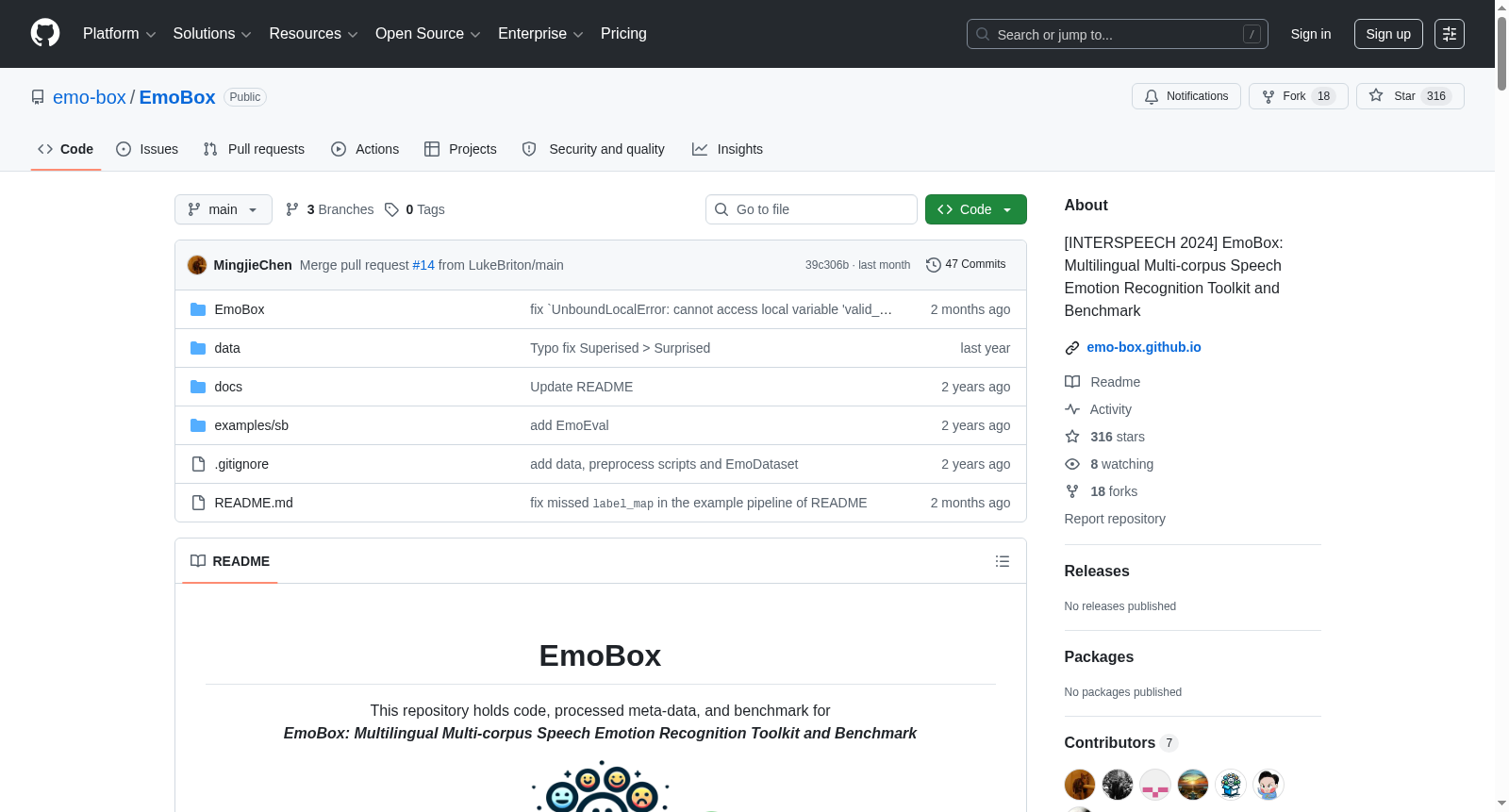Open the README outline list icon
The width and height of the screenshot is (1509, 812).
1003,561
